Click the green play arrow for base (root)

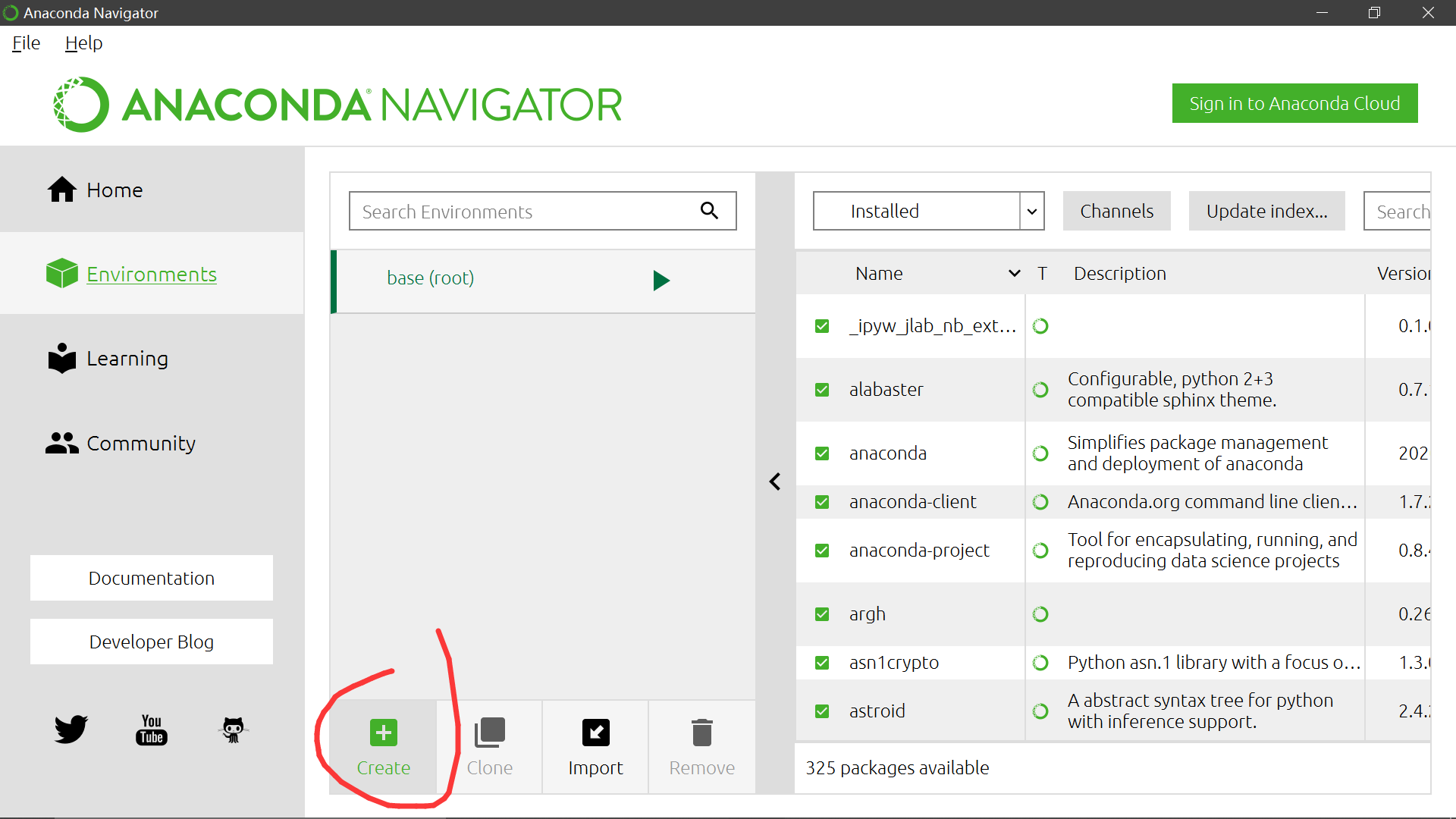661,281
